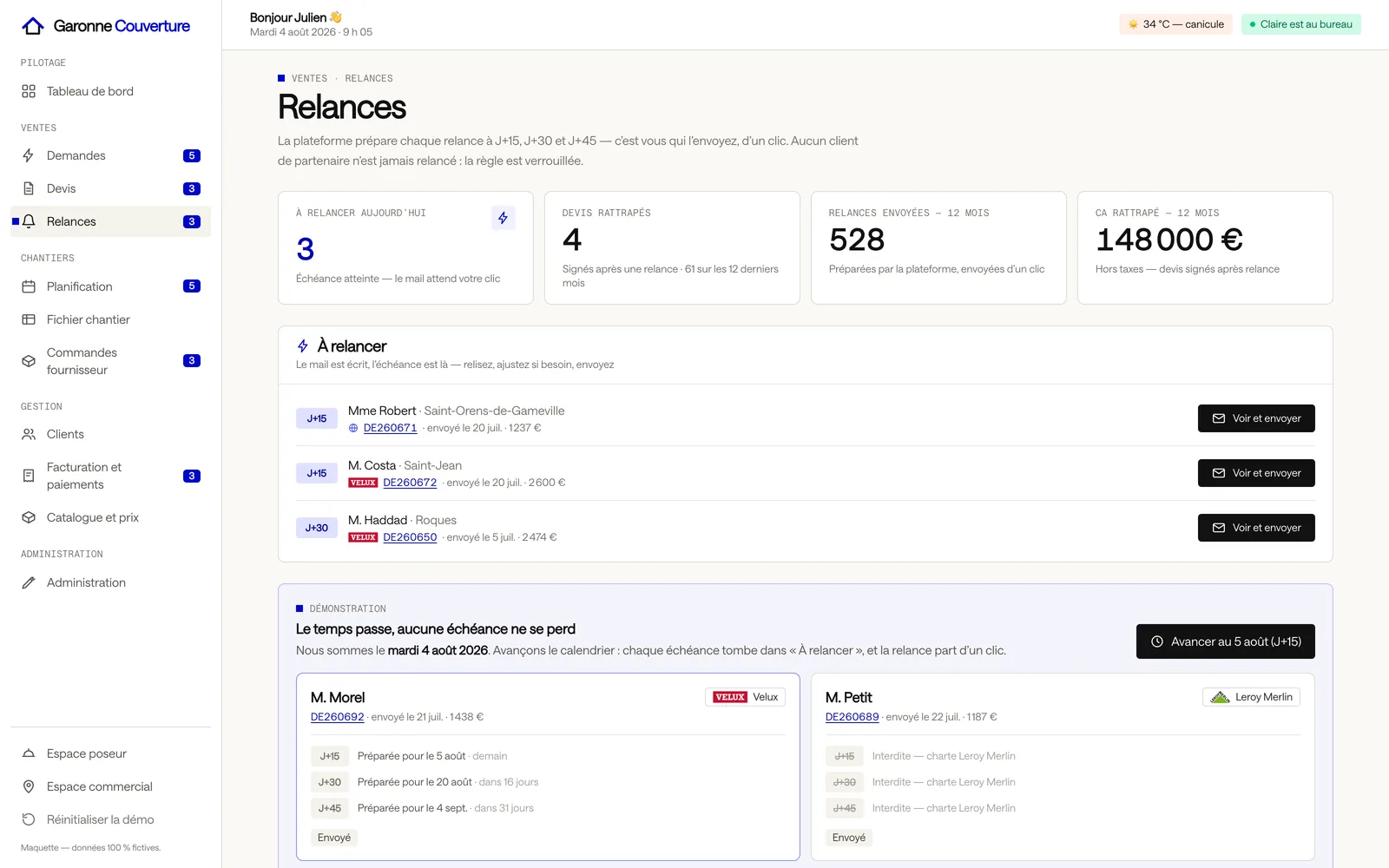The image size is (1389, 868).
Task: Open quote link DE260692 for M. Morel
Action: pyautogui.click(x=338, y=717)
